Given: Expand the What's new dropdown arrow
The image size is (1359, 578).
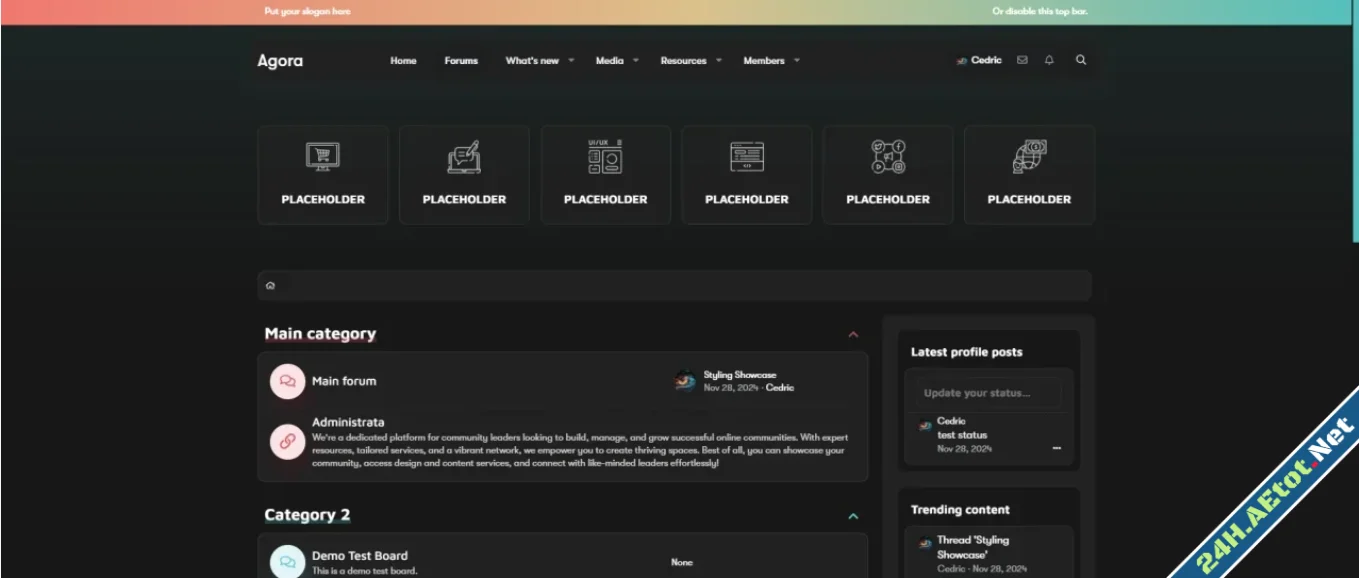Looking at the screenshot, I should pyautogui.click(x=571, y=61).
